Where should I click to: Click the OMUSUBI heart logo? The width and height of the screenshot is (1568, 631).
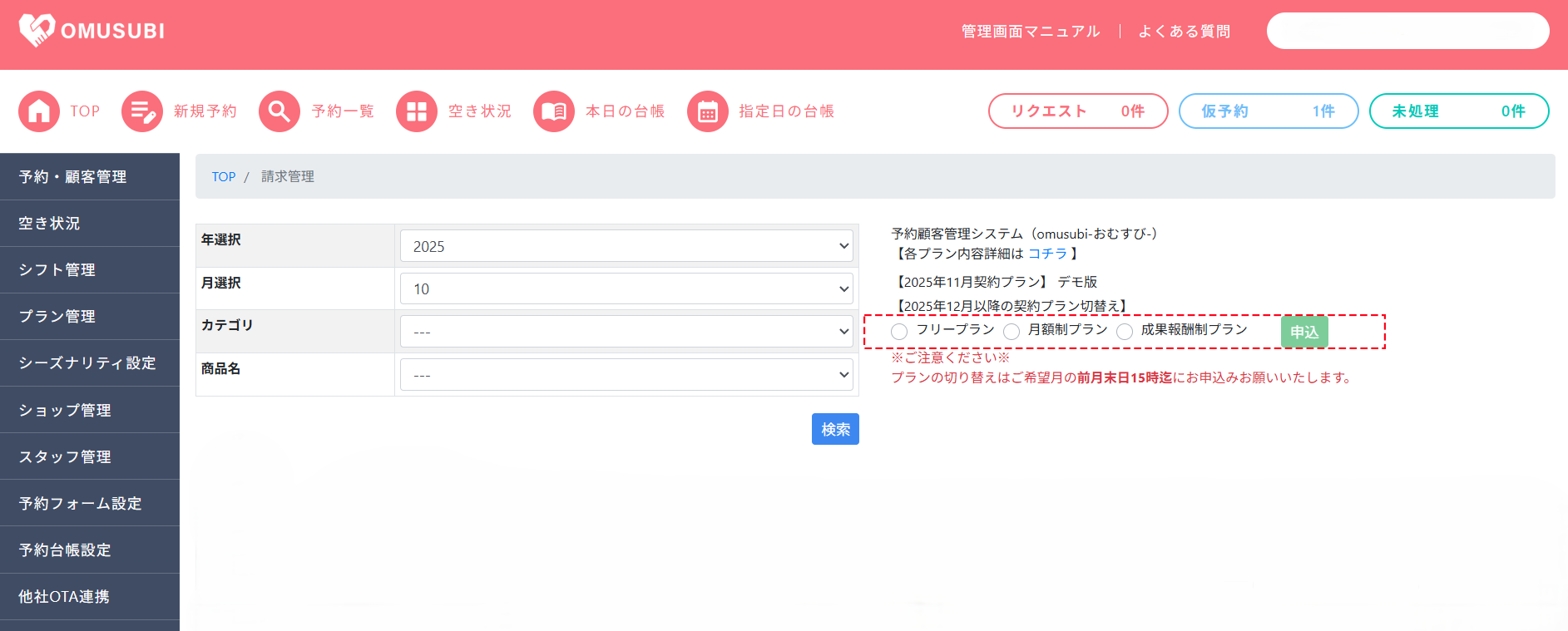click(37, 31)
